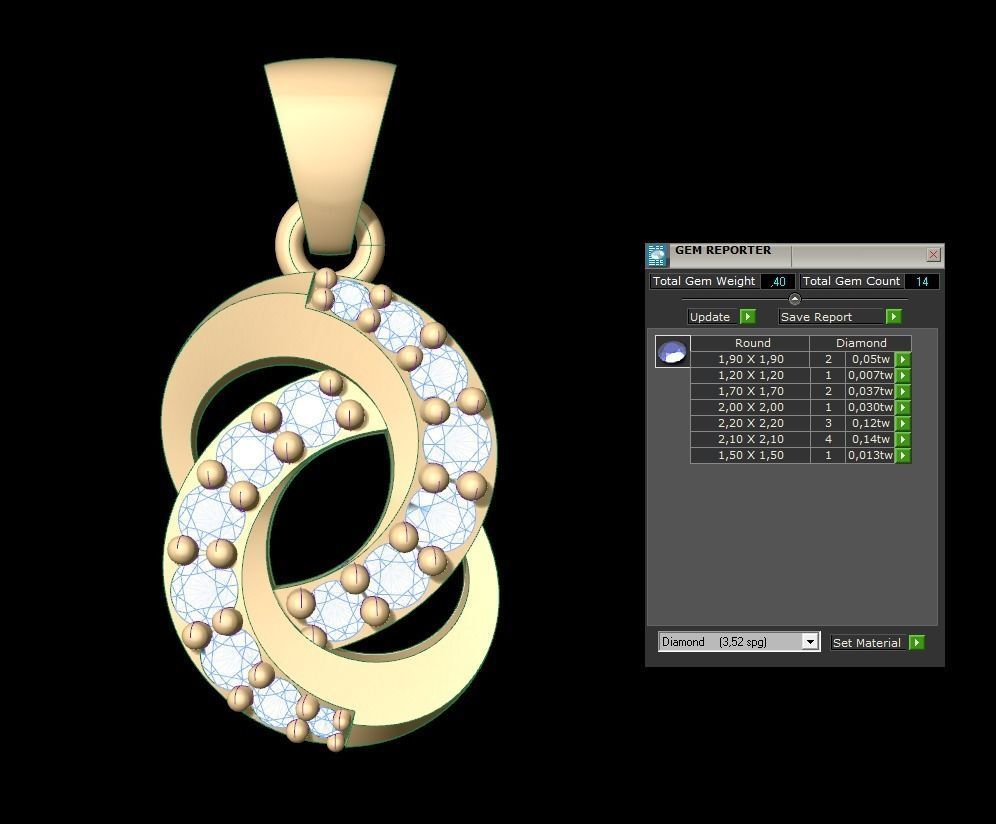Select the 2,20 X 2,20 size cell
Image resolution: width=996 pixels, height=824 pixels.
pos(750,423)
